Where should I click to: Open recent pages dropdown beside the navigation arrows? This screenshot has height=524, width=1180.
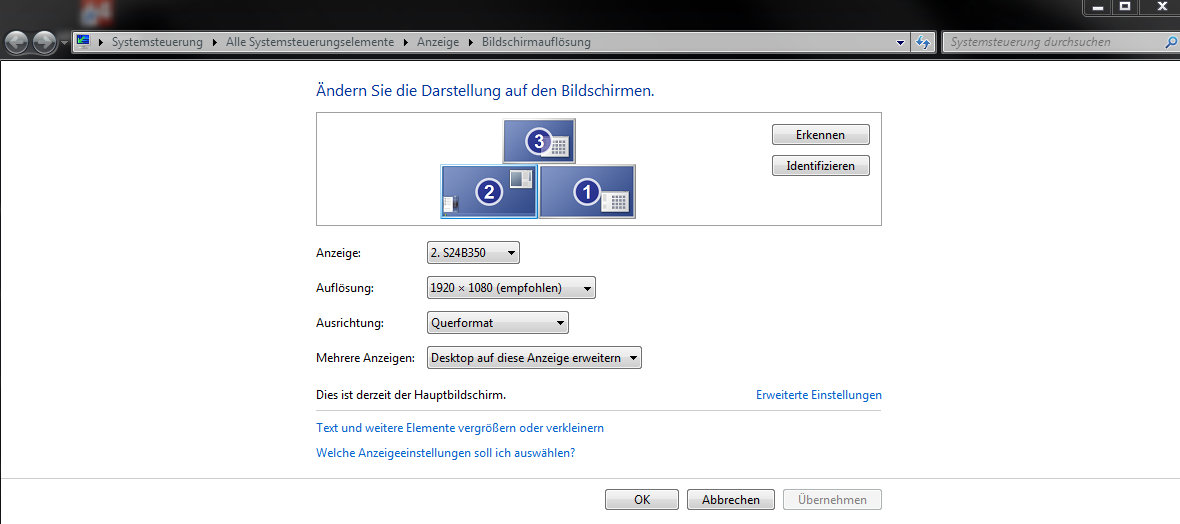pos(64,43)
